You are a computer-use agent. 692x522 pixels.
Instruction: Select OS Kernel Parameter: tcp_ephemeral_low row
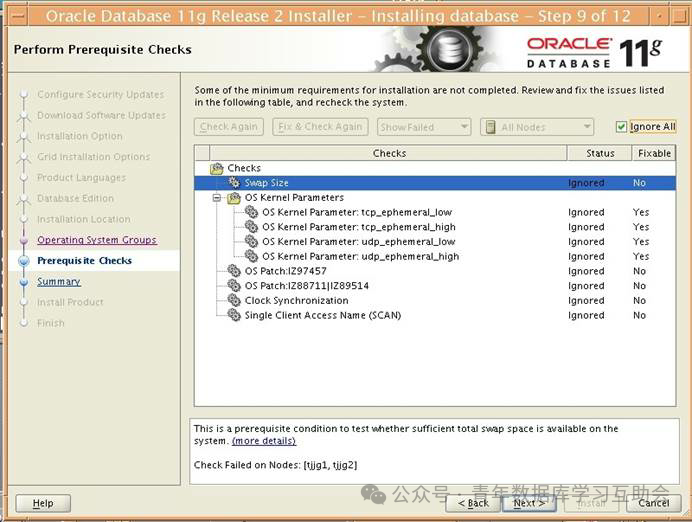[x=435, y=212]
